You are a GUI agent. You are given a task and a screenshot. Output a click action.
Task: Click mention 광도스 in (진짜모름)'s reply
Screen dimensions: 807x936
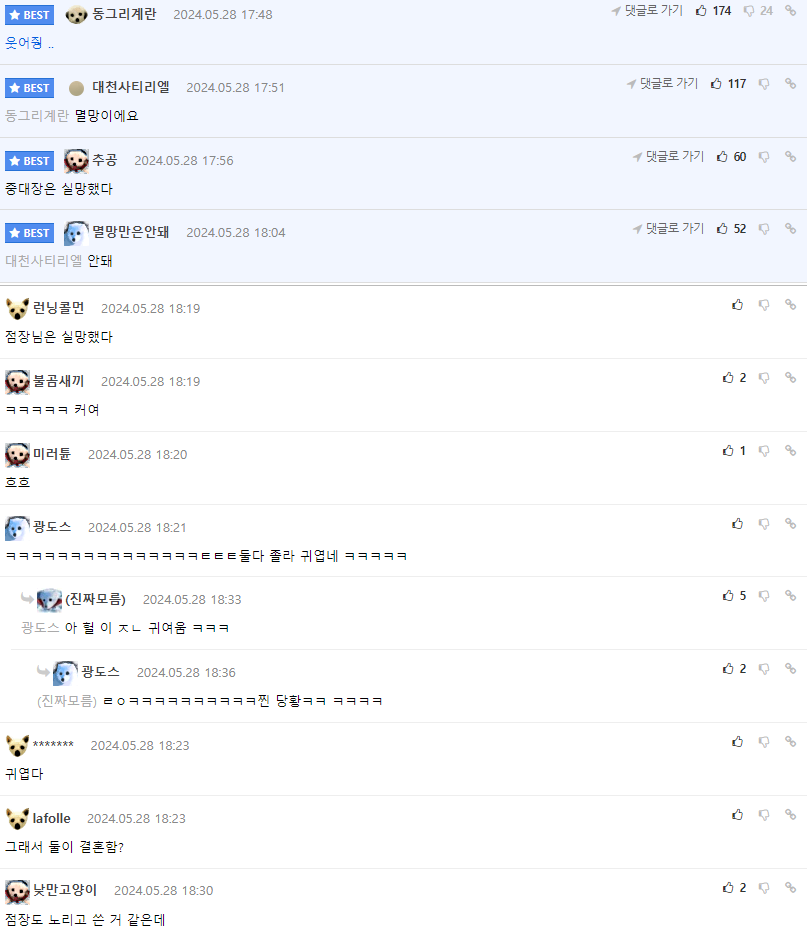[41, 628]
